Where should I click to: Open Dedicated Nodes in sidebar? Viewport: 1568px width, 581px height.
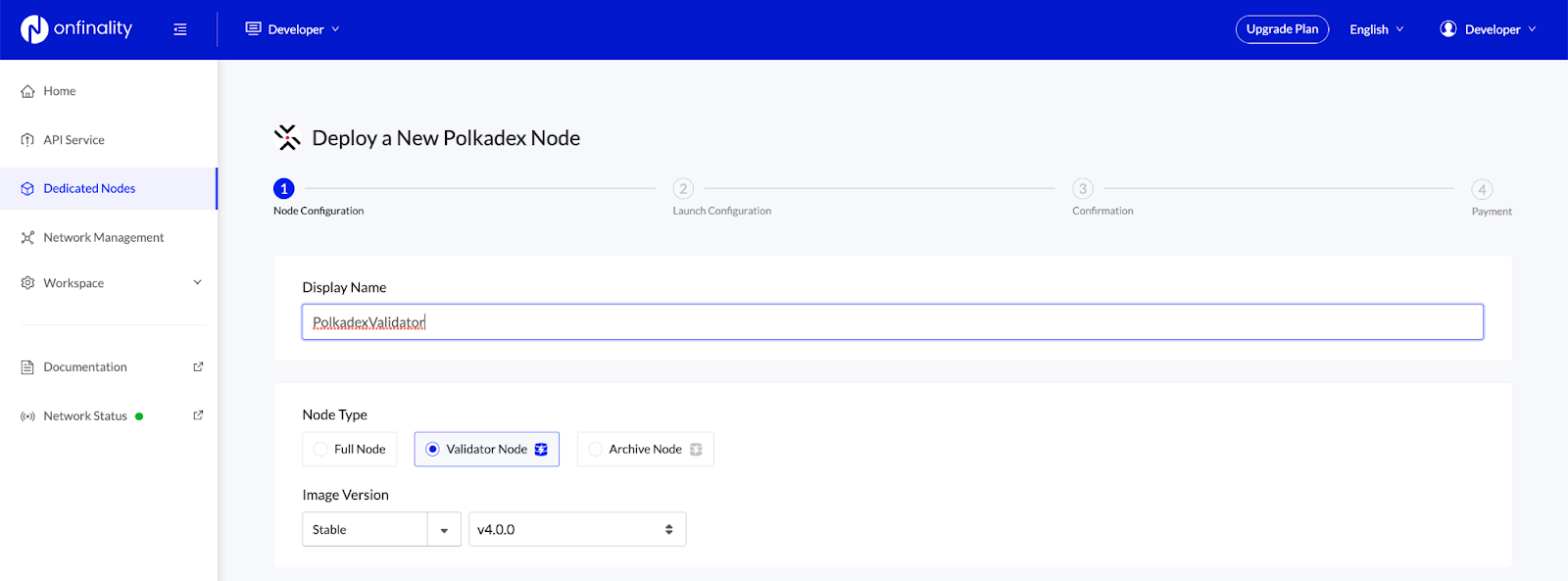[x=89, y=188]
